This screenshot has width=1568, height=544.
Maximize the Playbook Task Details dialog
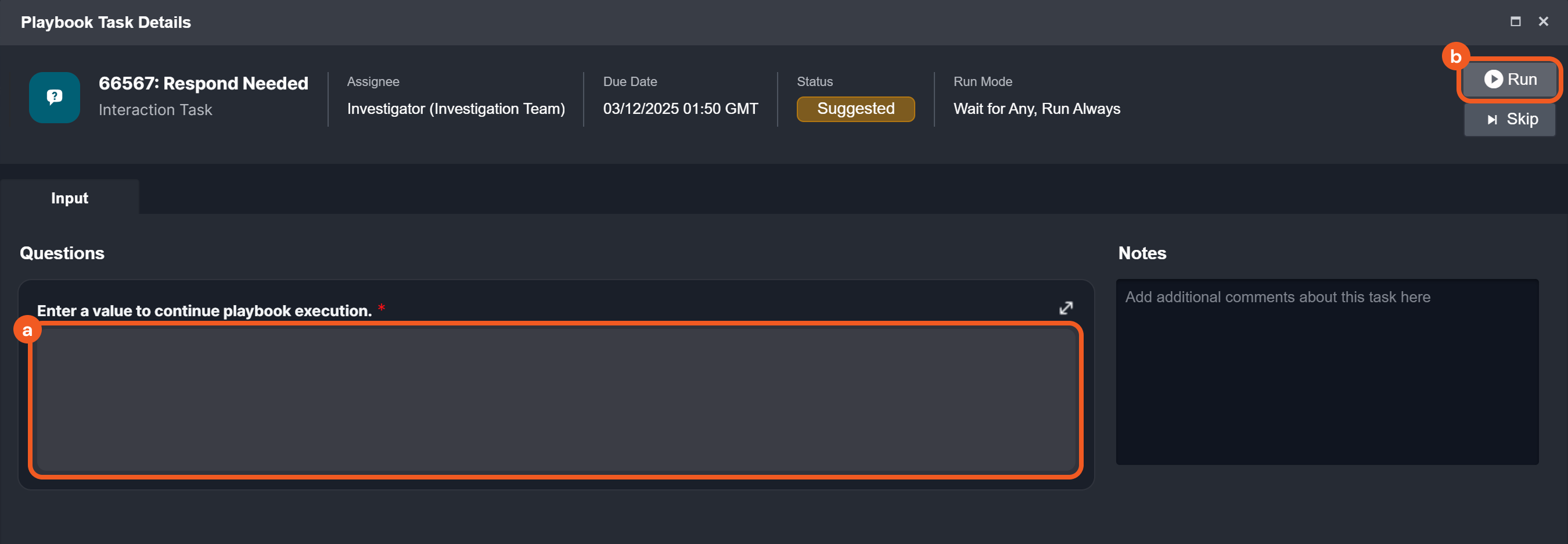1515,22
